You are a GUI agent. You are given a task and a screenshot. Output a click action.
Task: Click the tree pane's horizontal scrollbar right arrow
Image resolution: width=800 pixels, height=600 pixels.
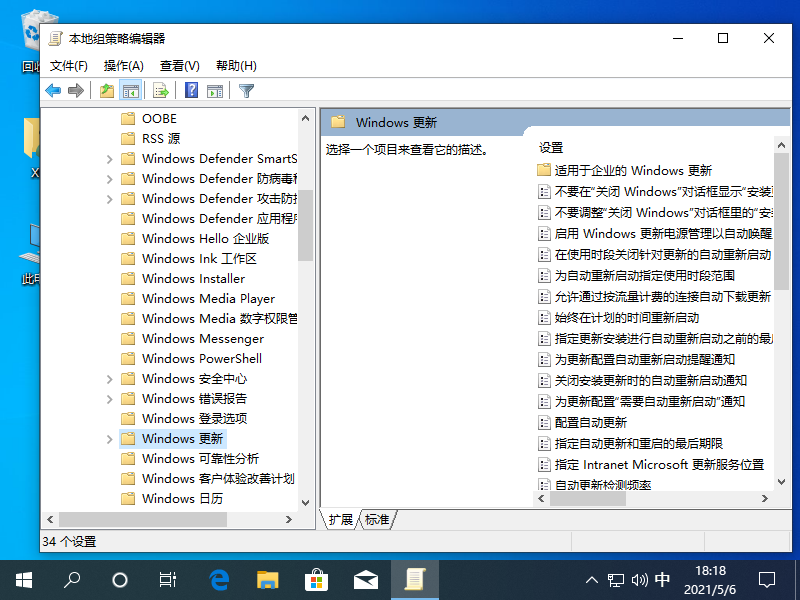point(290,519)
